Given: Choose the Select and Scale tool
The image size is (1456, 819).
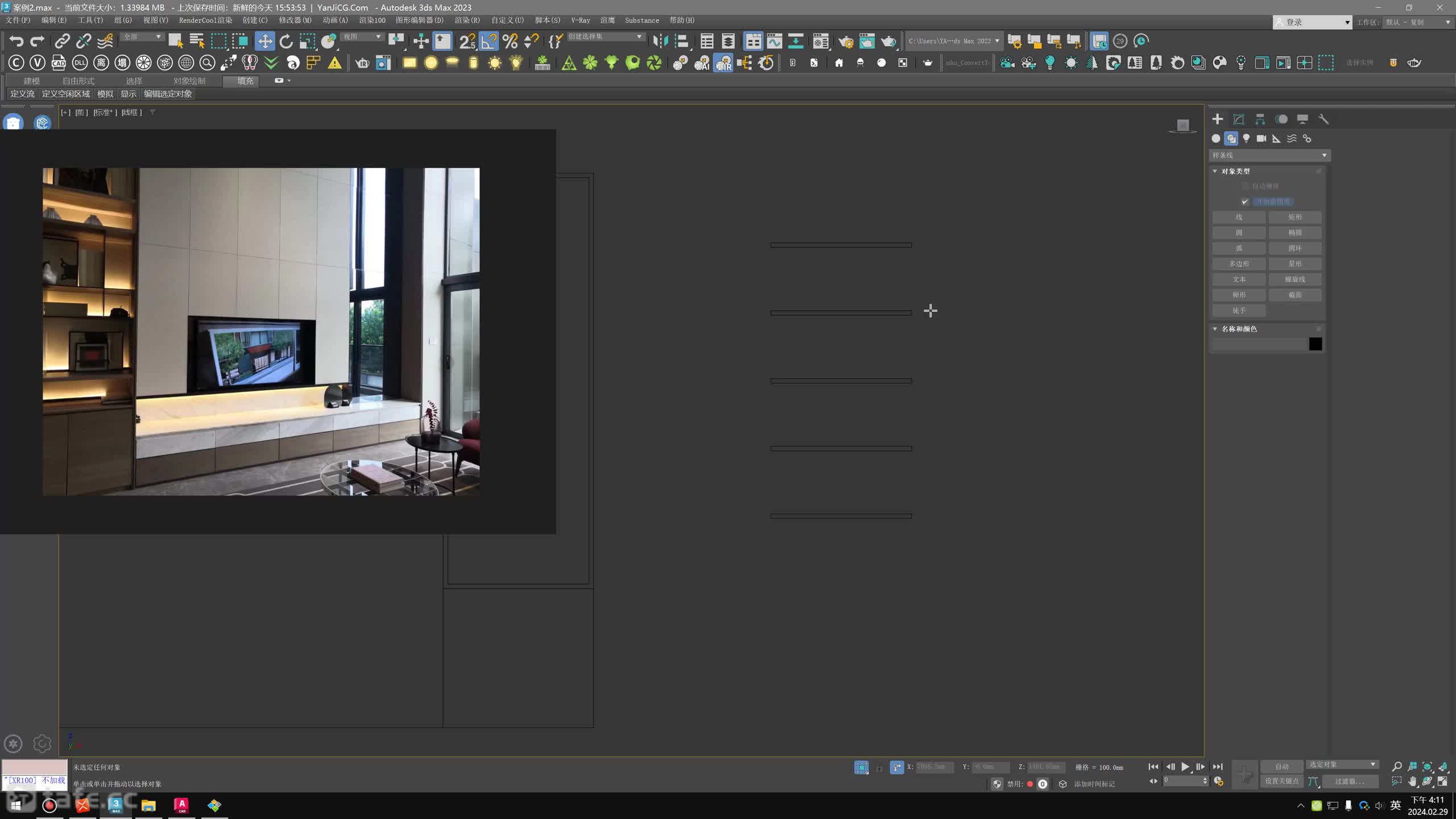Looking at the screenshot, I should click(307, 41).
